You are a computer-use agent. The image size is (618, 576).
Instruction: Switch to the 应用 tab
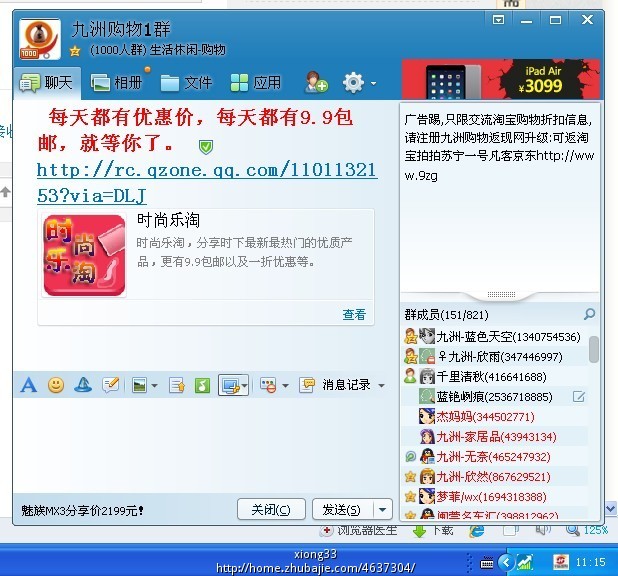coord(256,83)
